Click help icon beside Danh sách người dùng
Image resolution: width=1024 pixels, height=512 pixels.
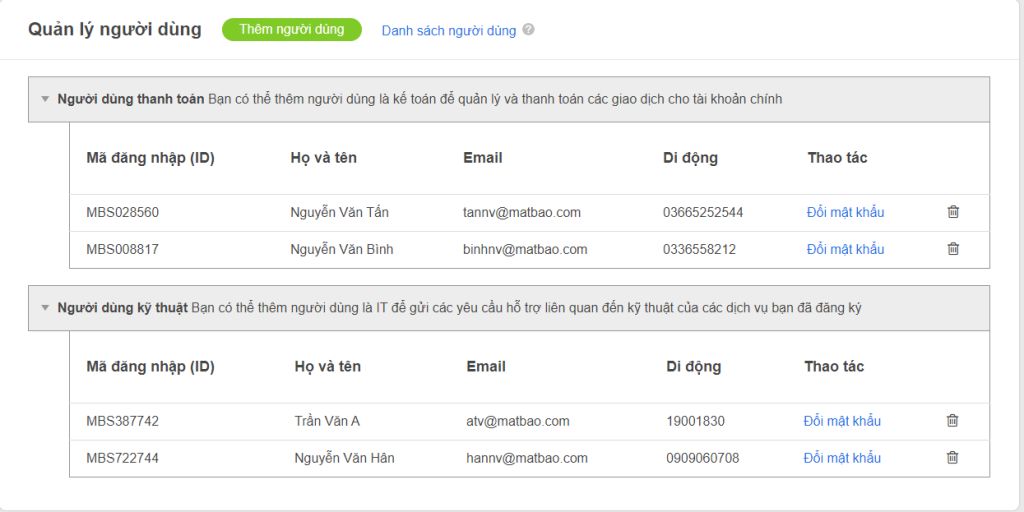(529, 30)
